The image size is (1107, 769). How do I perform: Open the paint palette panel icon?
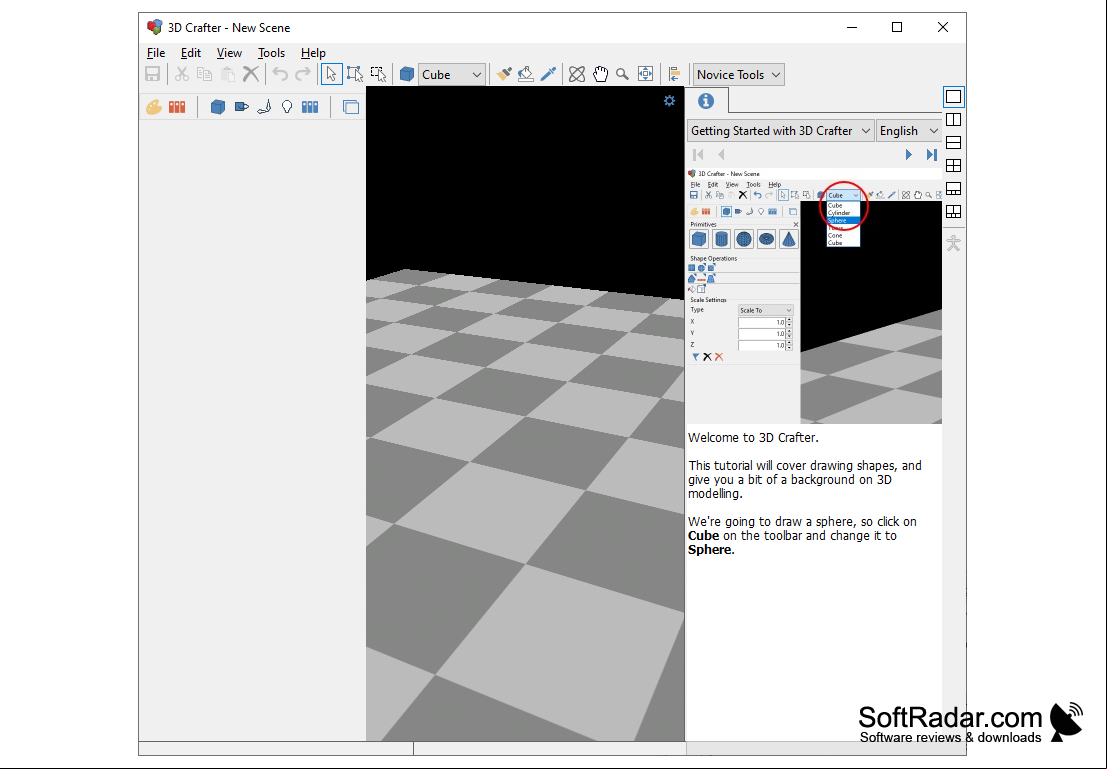tap(154, 107)
